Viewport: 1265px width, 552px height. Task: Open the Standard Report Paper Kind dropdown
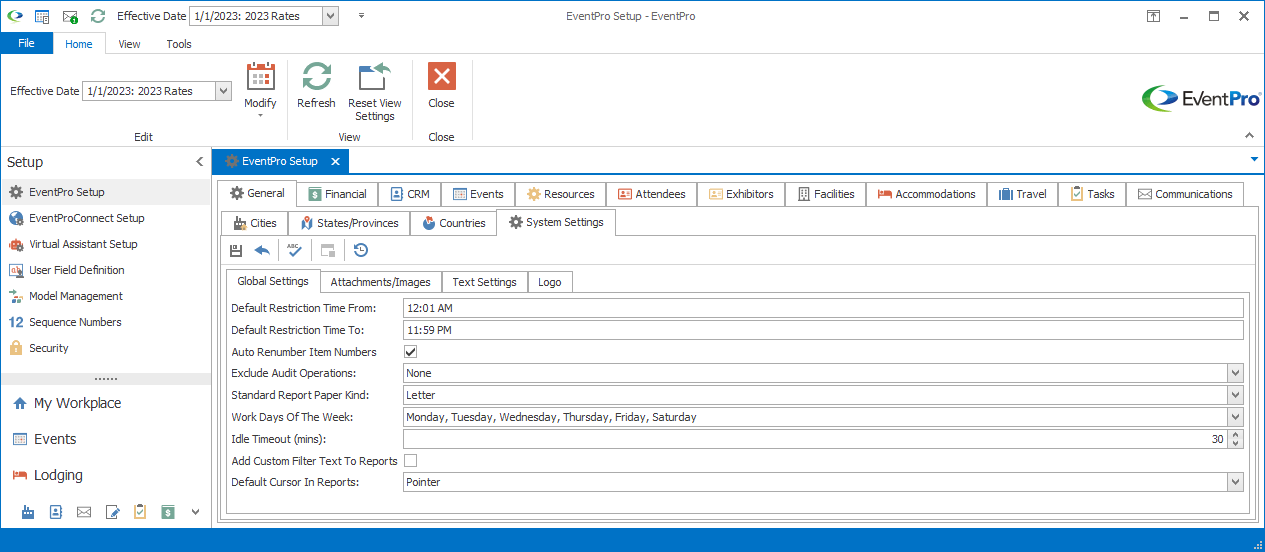[x=1235, y=395]
